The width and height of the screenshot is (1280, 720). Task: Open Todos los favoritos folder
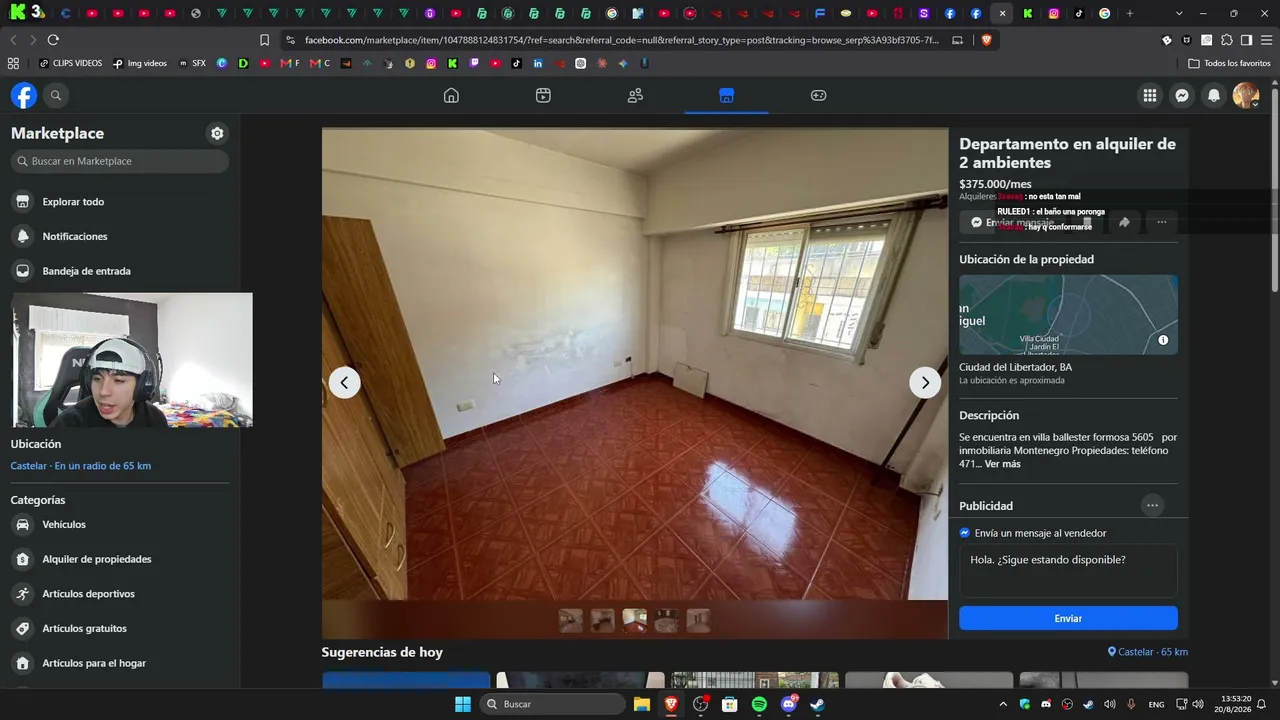tap(1229, 63)
